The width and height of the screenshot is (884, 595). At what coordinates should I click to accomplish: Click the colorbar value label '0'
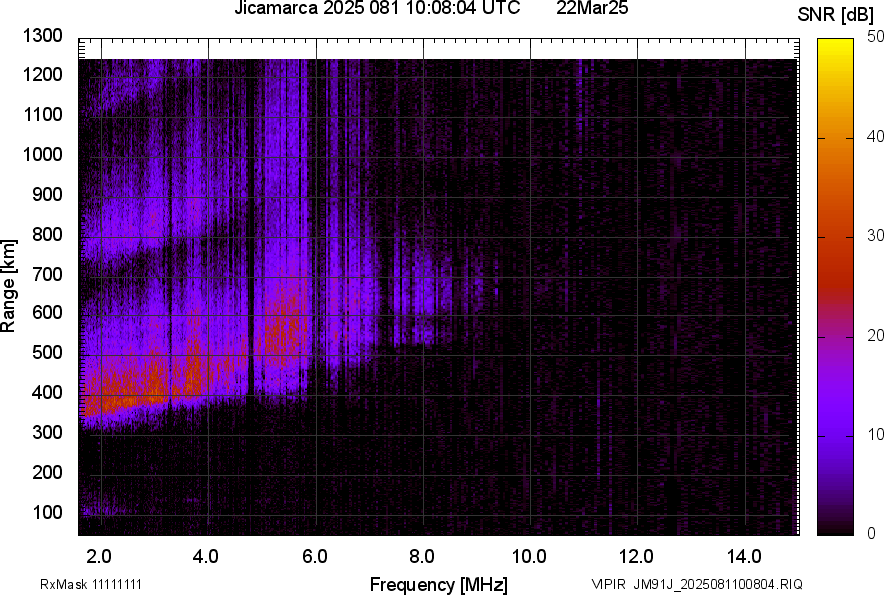pyautogui.click(x=872, y=533)
